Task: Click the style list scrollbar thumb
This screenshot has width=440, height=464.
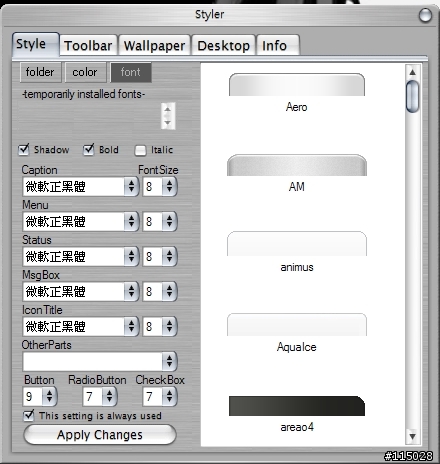Action: click(x=412, y=96)
